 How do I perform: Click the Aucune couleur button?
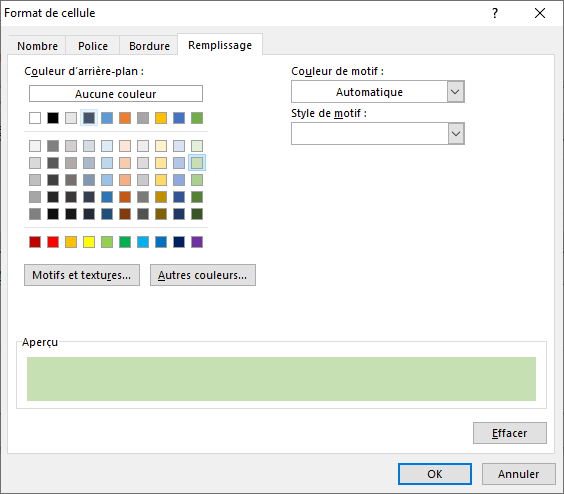[x=116, y=94]
